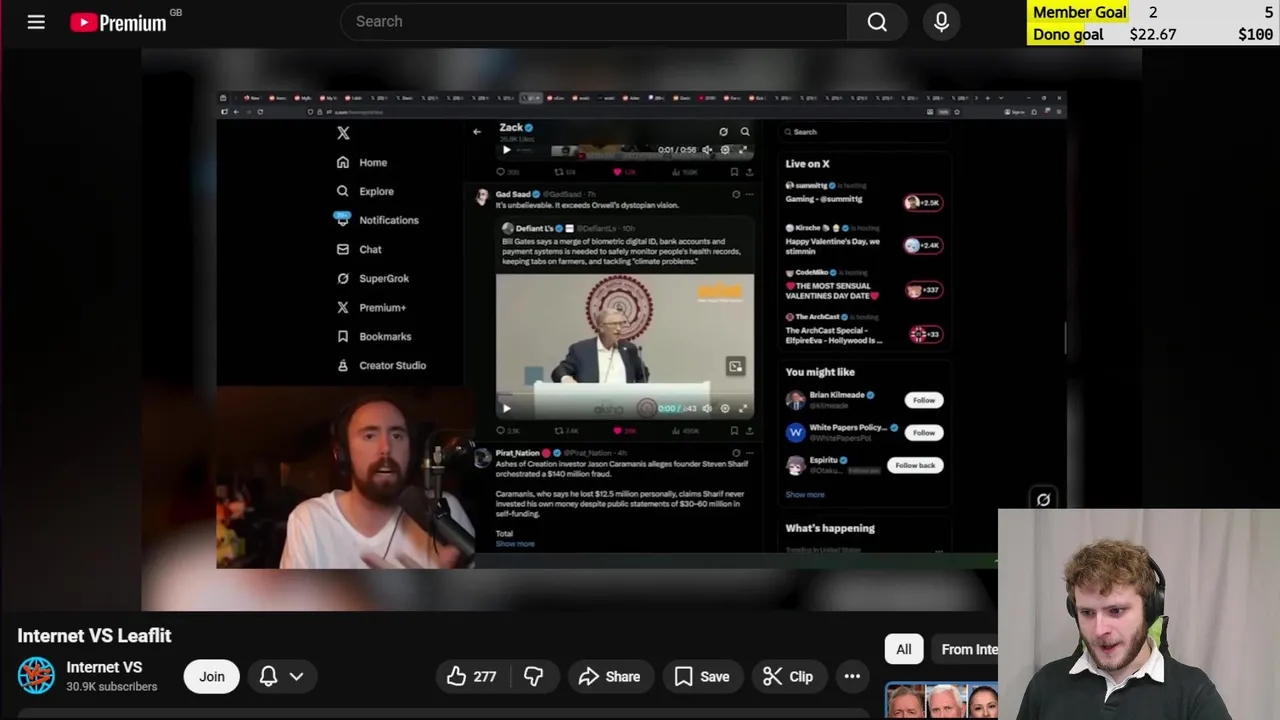Toggle the channel notification bell
The width and height of the screenshot is (1280, 720).
(268, 677)
